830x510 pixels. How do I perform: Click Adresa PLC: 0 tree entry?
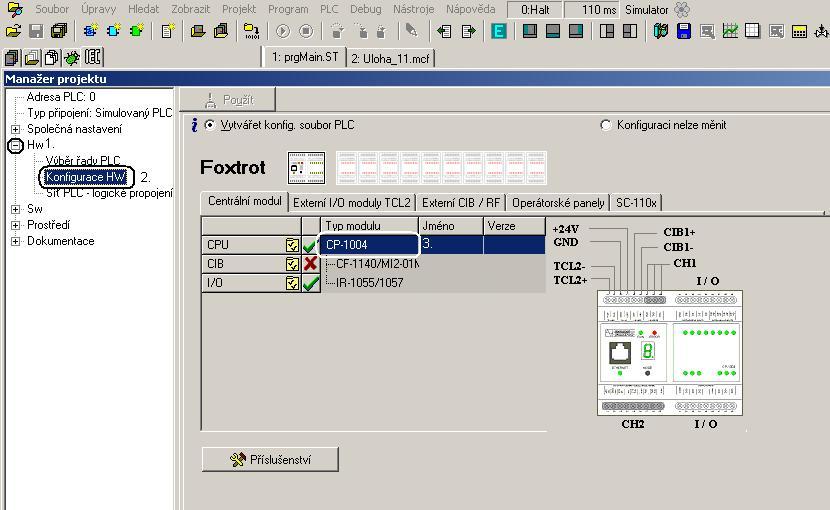coord(61,97)
